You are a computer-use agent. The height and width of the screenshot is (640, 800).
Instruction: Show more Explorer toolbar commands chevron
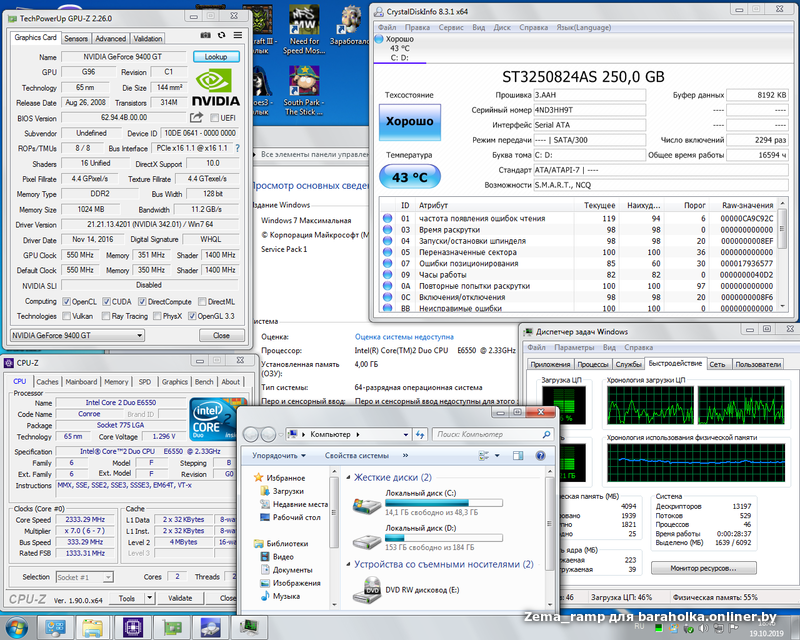(406, 455)
